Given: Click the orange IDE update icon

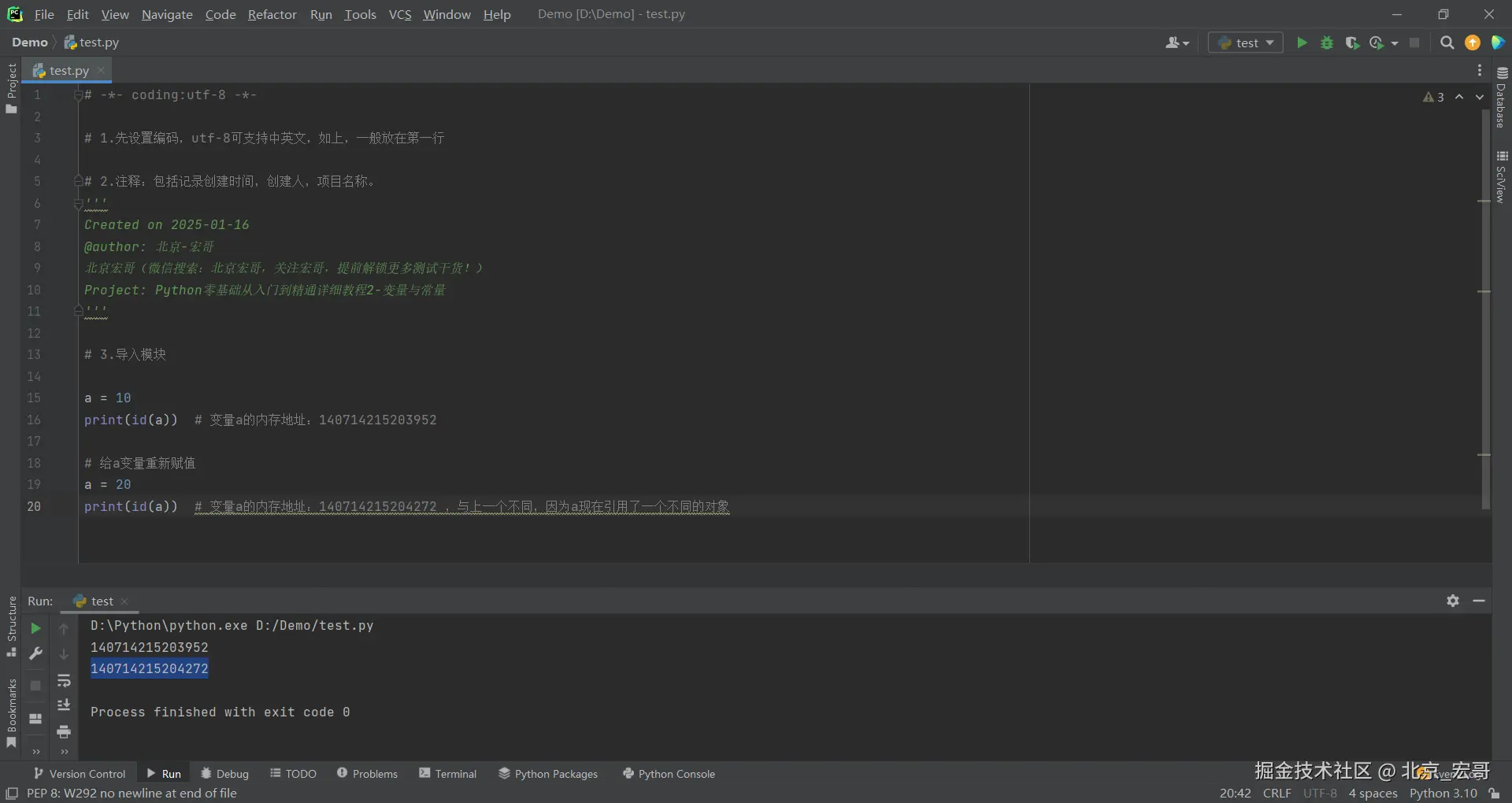Looking at the screenshot, I should point(1473,43).
